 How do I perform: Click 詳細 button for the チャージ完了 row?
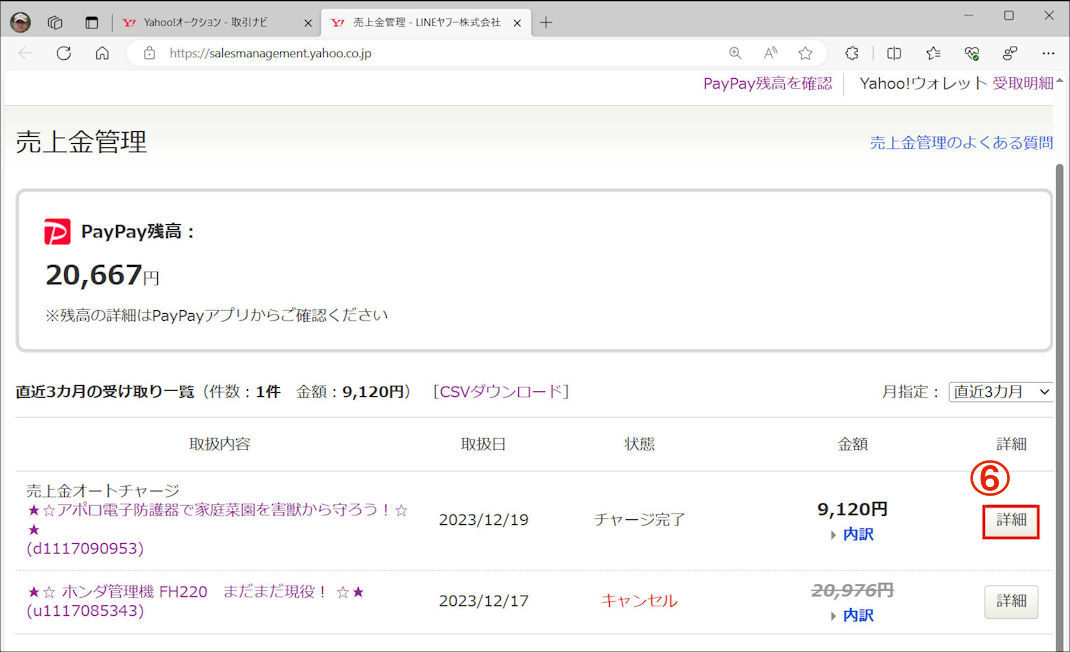(x=1011, y=521)
